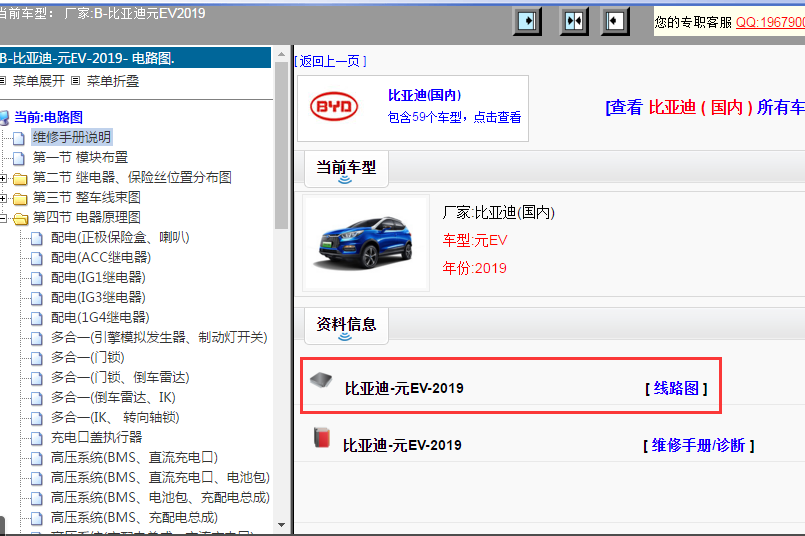Open 高压系统(BMS、直流充电口) entry
Viewport: 805px width, 536px height.
point(135,457)
